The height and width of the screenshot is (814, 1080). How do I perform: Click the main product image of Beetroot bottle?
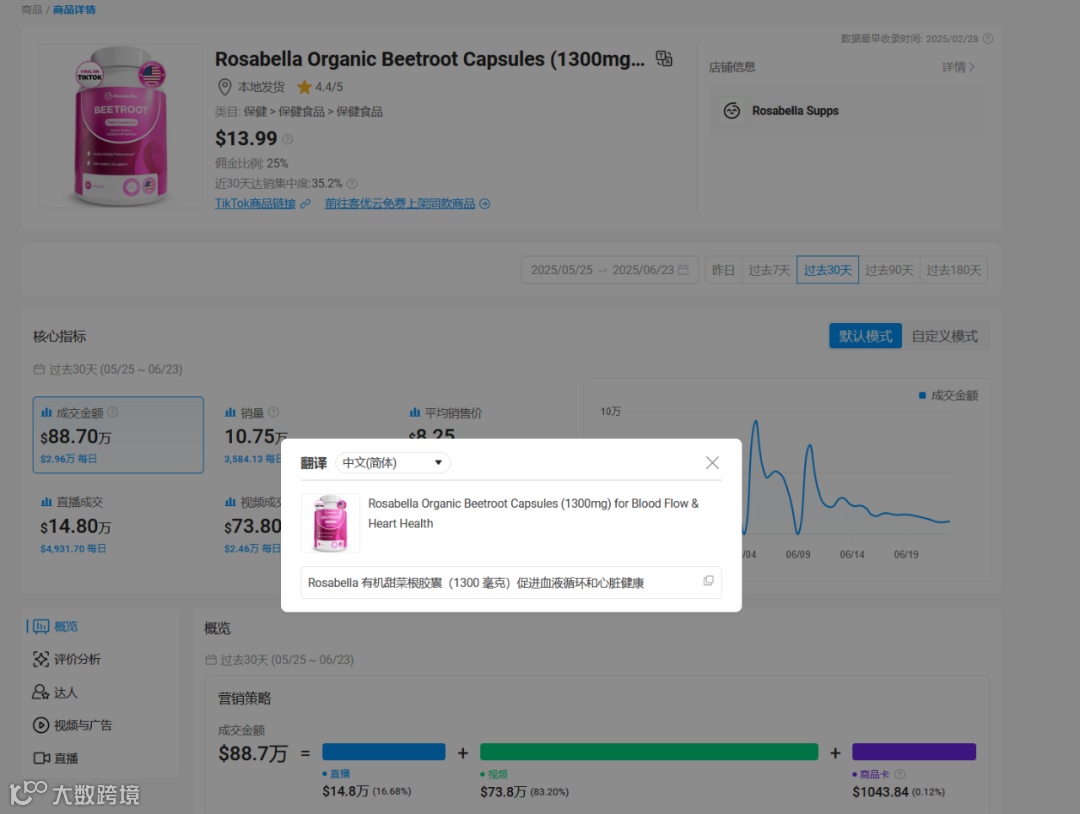tap(121, 127)
